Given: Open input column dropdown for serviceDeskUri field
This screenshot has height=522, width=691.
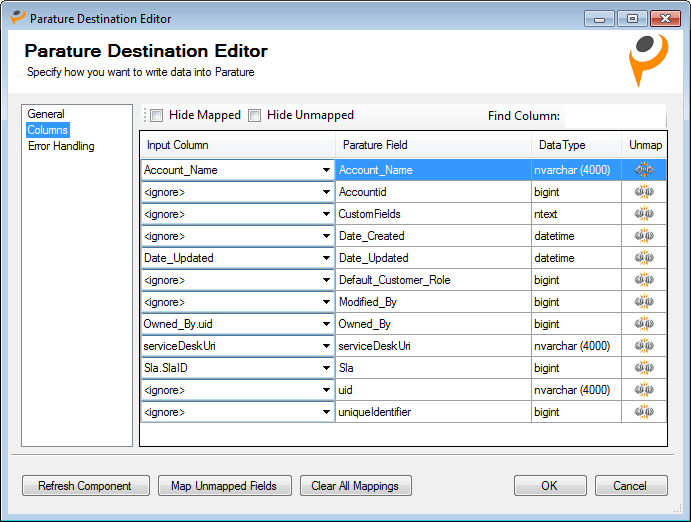Looking at the screenshot, I should (326, 346).
